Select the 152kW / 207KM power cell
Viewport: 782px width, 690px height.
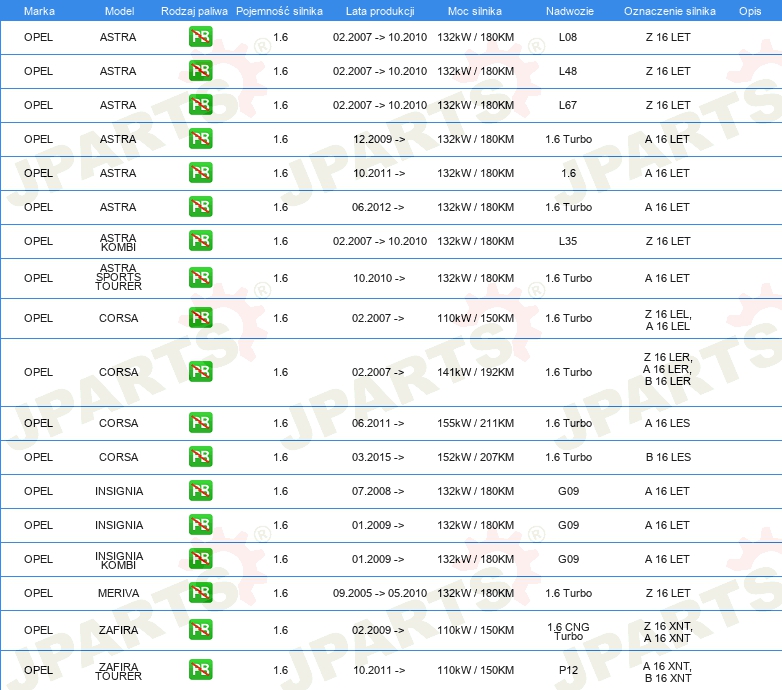pos(475,457)
